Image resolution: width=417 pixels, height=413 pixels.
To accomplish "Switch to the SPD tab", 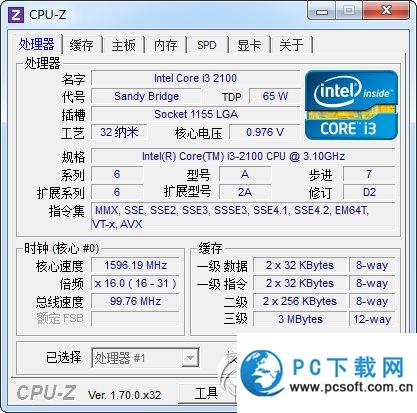I will pos(207,45).
